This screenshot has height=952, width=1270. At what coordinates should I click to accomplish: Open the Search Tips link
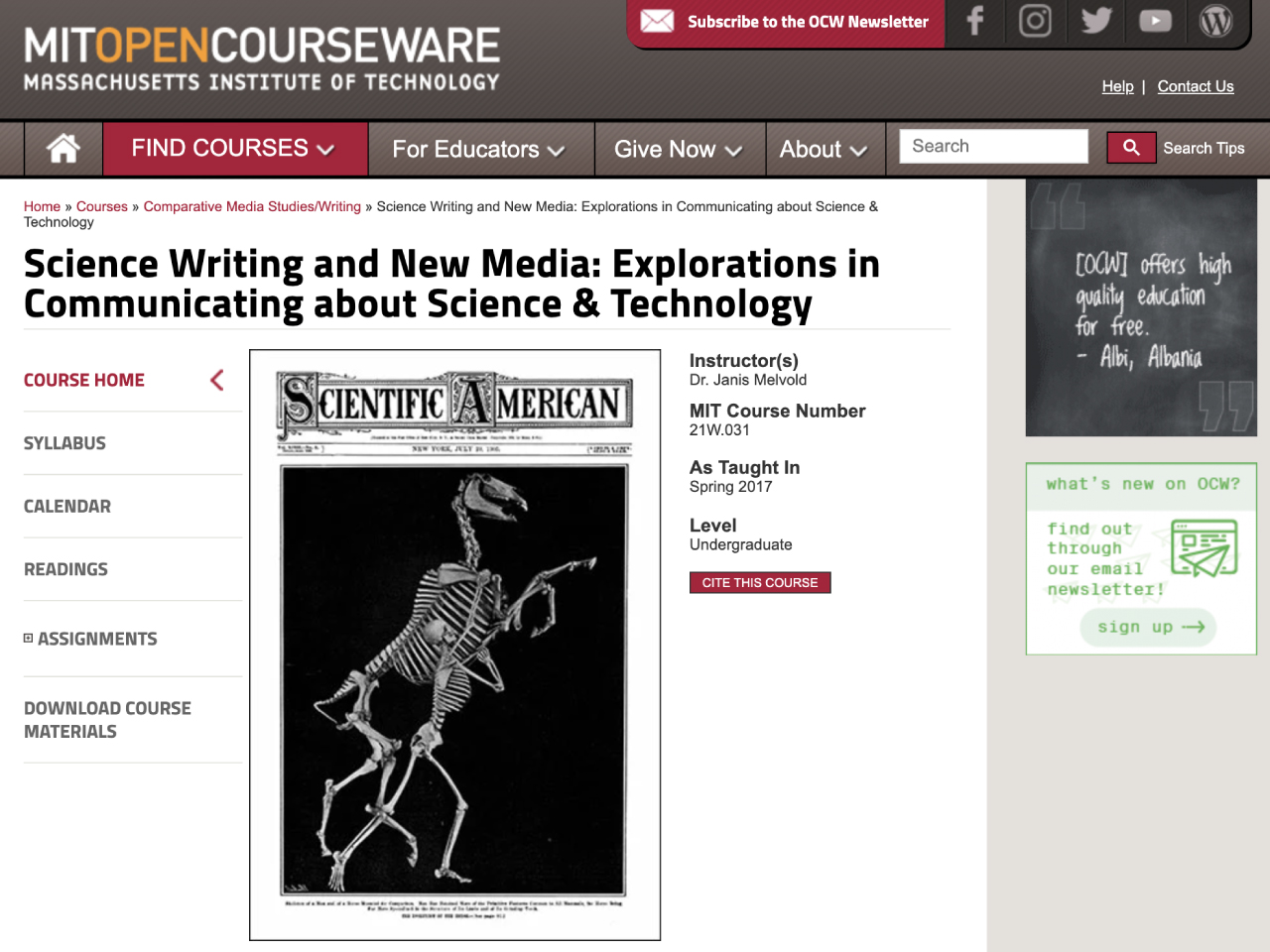tap(1204, 148)
